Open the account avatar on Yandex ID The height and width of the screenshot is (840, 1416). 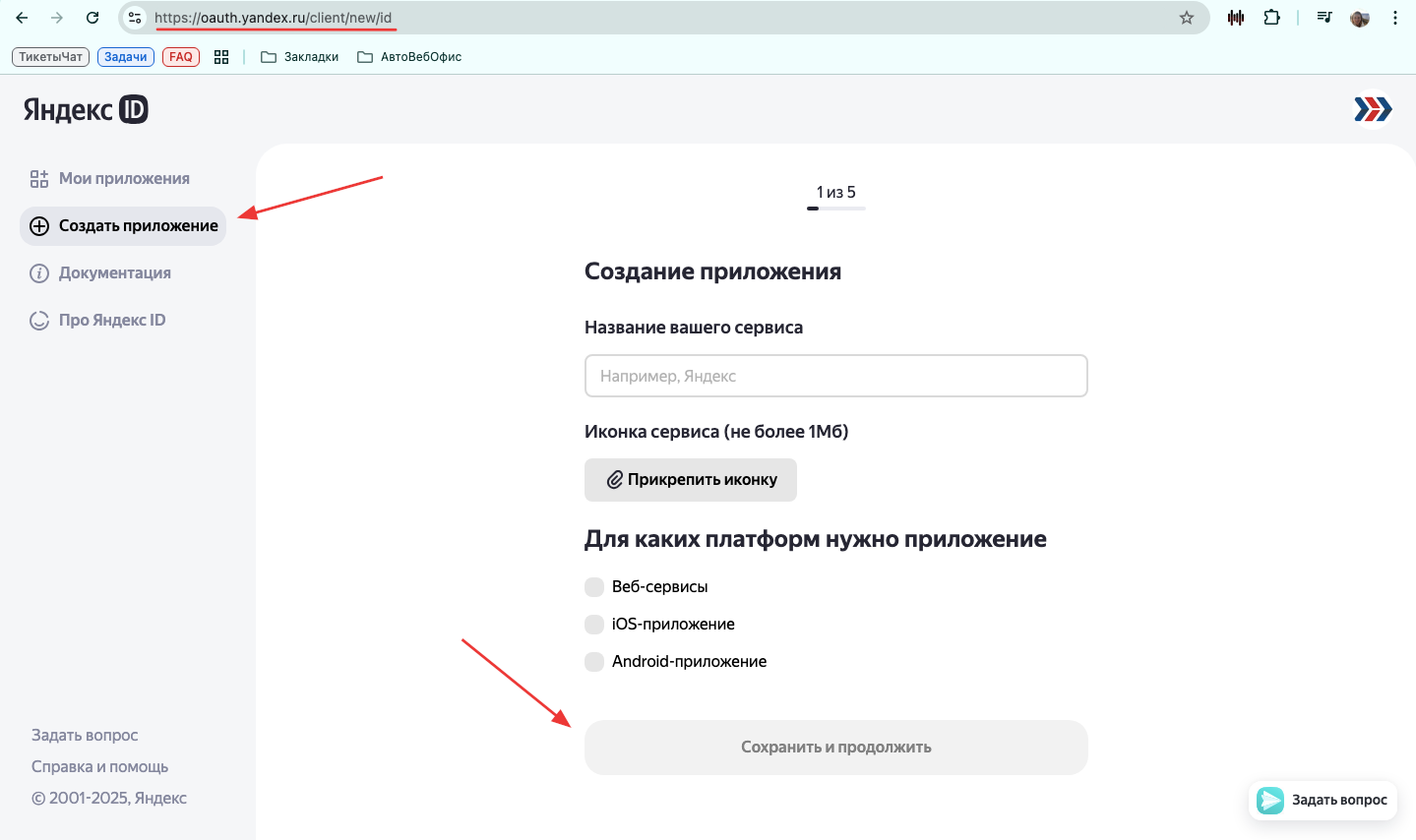(x=1373, y=109)
